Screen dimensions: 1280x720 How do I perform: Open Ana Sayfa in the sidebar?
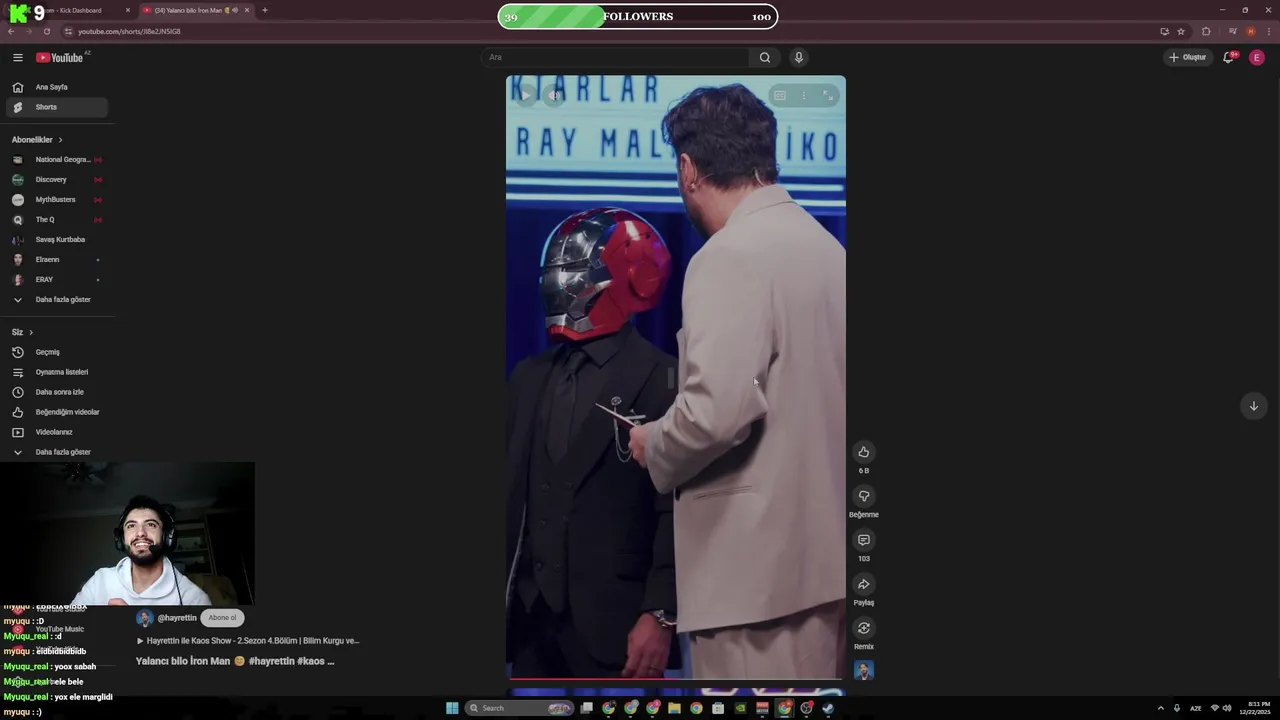coord(58,87)
